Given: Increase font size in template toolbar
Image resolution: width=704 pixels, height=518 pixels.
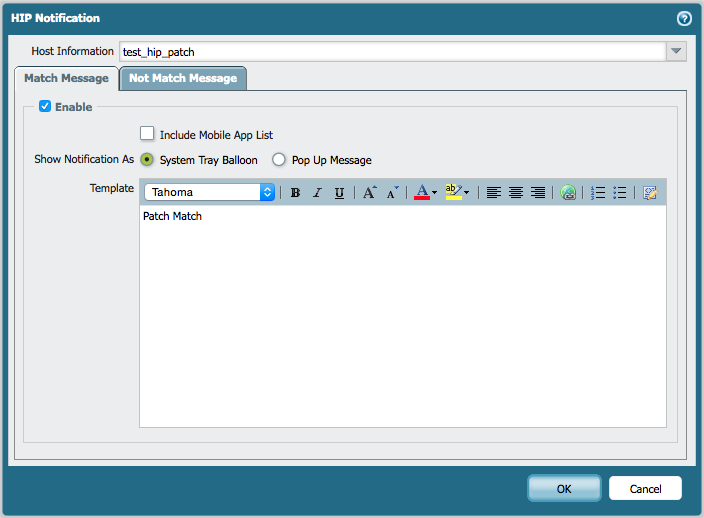Looking at the screenshot, I should pyautogui.click(x=370, y=193).
